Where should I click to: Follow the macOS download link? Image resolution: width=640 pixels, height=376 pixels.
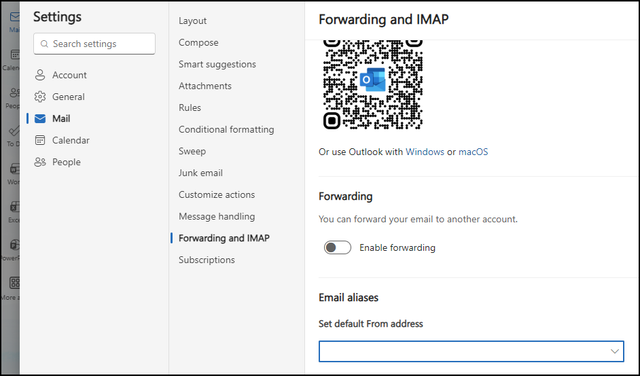(473, 152)
